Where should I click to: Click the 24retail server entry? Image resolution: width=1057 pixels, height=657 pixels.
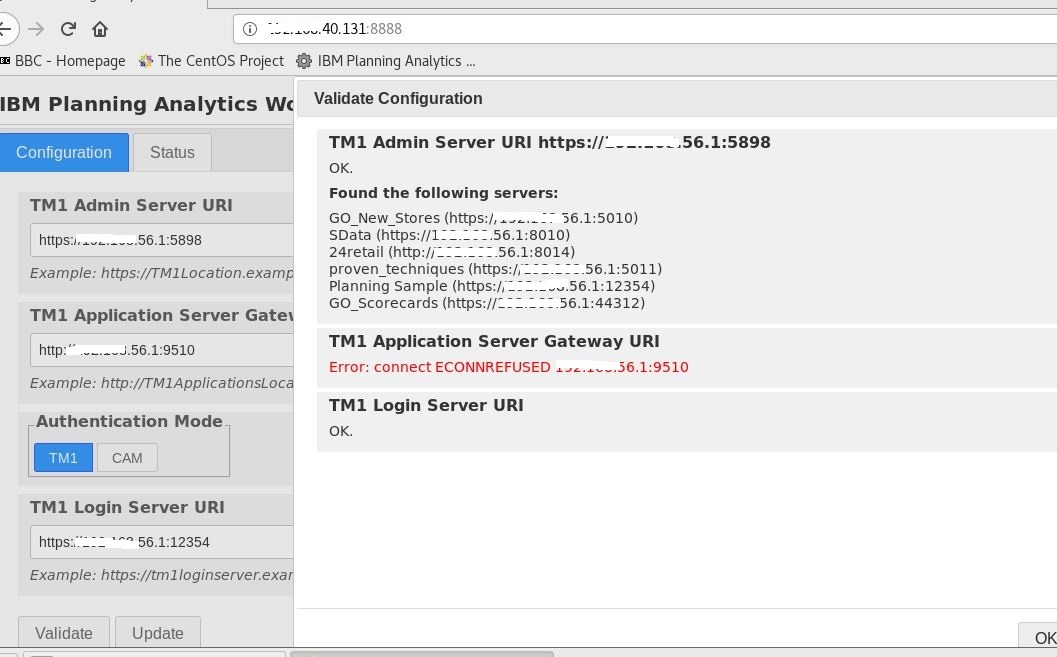pos(452,252)
